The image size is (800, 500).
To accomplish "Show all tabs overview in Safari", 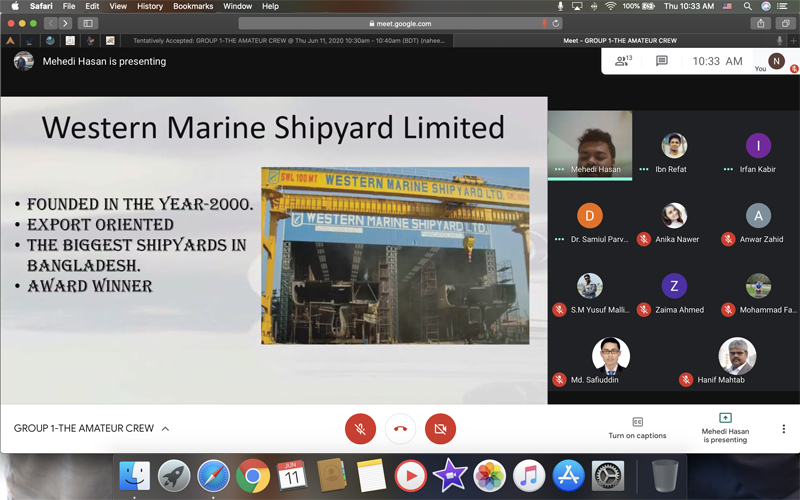I will 785,23.
